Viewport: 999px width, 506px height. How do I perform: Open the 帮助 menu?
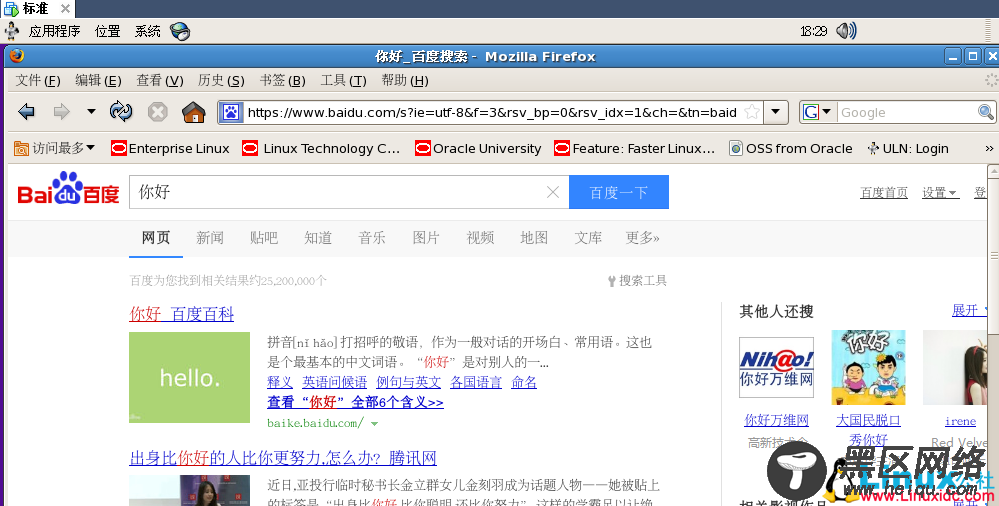click(405, 80)
